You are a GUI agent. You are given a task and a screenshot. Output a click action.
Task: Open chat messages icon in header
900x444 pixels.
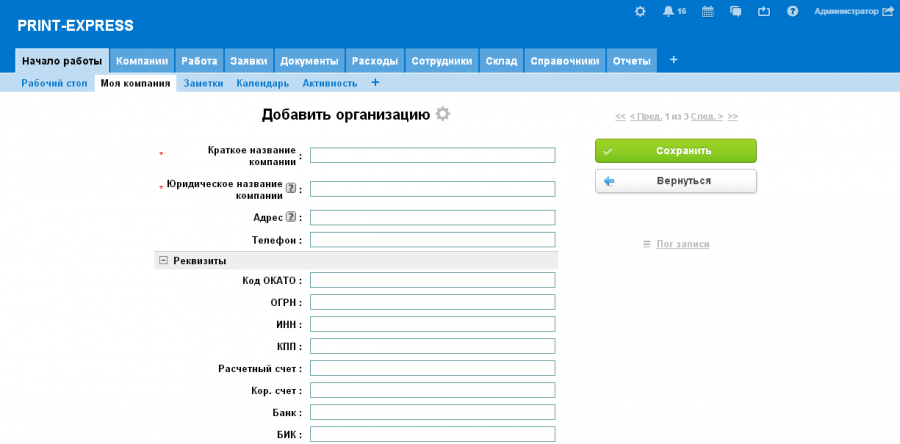[x=736, y=11]
